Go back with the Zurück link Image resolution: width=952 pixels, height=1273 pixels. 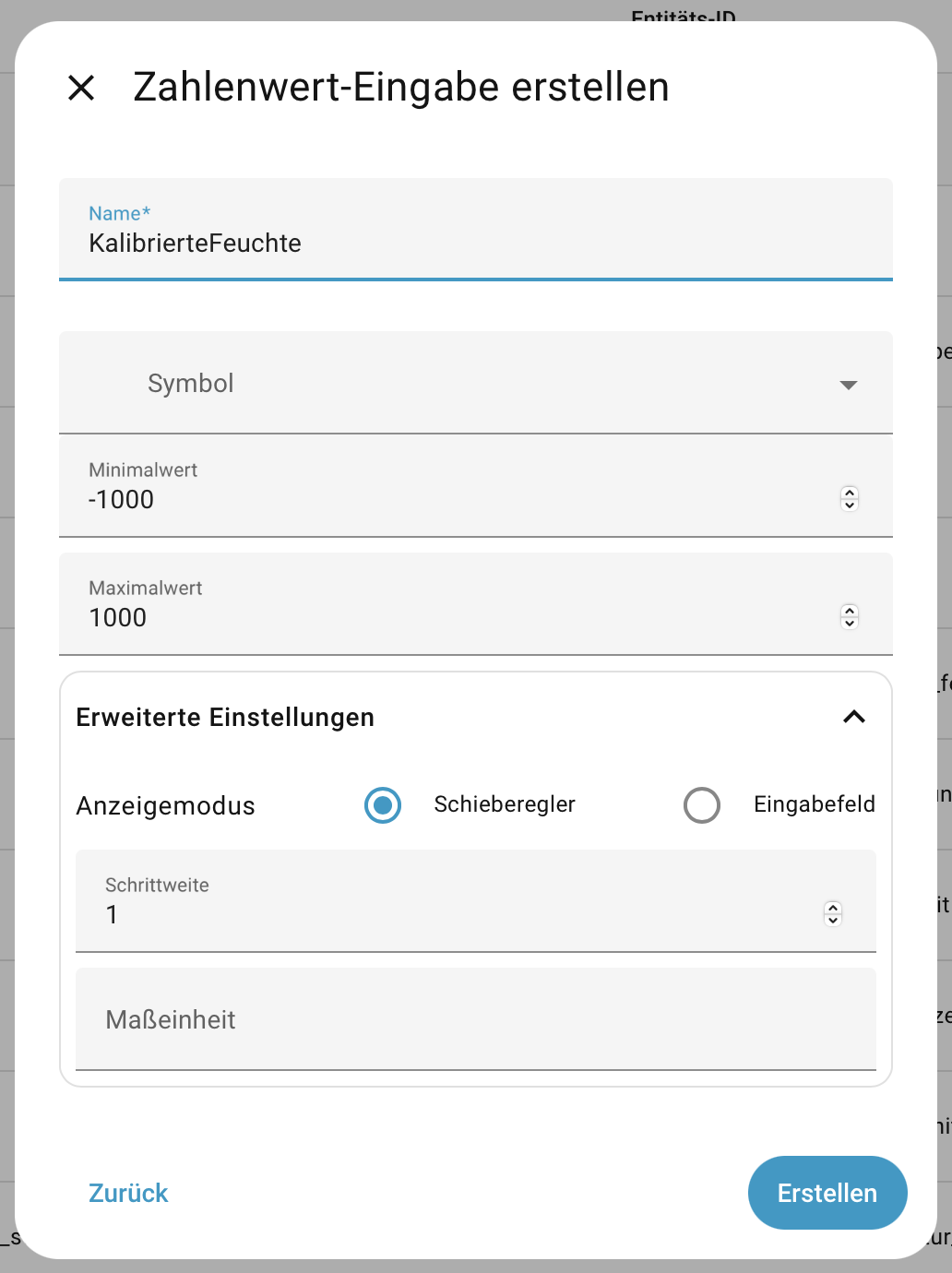pyautogui.click(x=128, y=1193)
